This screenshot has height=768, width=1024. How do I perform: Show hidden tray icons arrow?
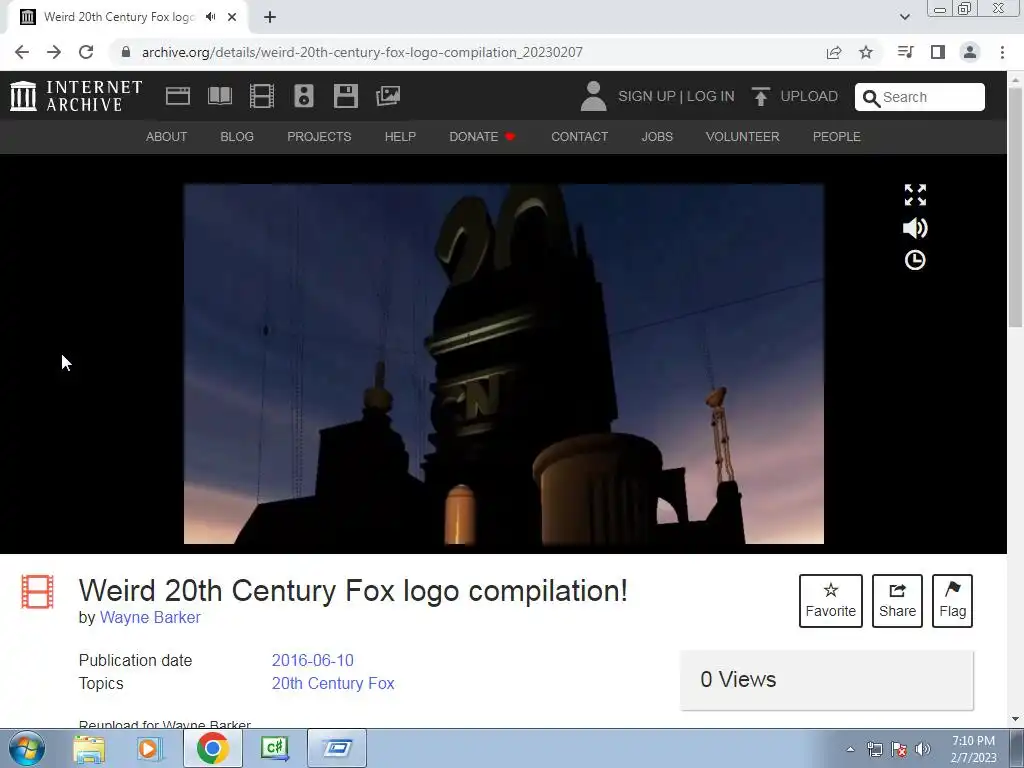click(850, 749)
